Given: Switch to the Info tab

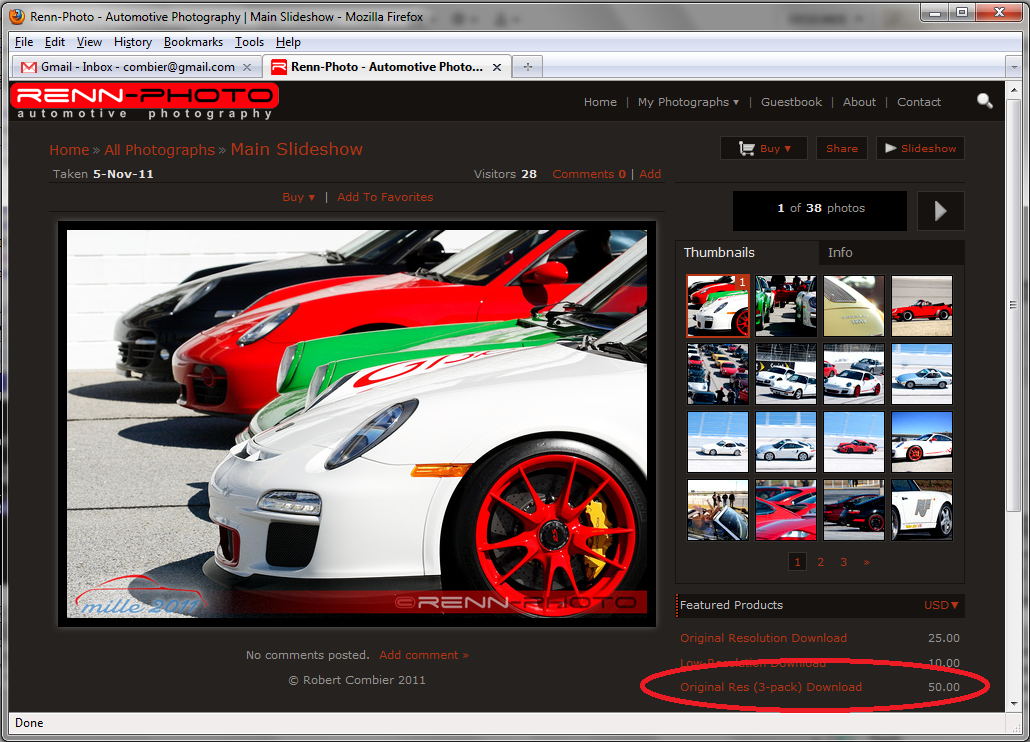Looking at the screenshot, I should click(x=840, y=253).
